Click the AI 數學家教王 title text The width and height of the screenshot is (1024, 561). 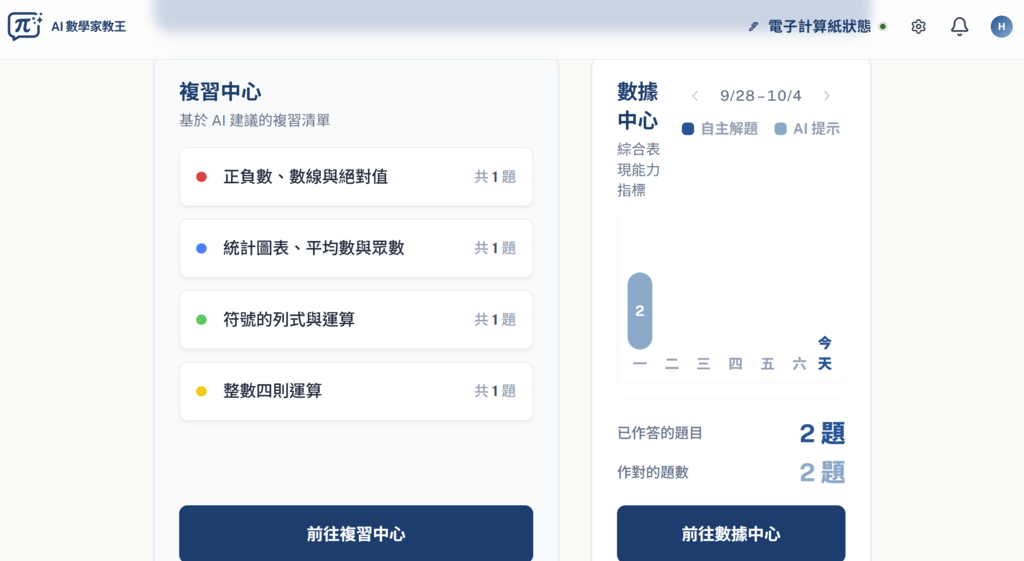click(88, 27)
